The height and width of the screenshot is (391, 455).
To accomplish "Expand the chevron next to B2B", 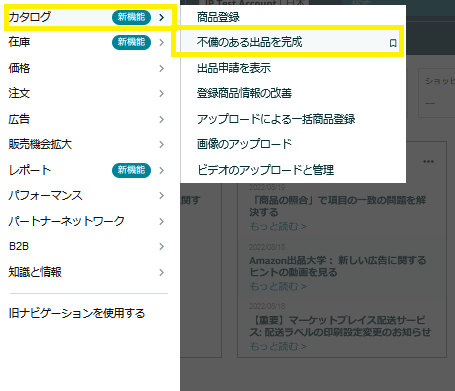I will point(162,246).
